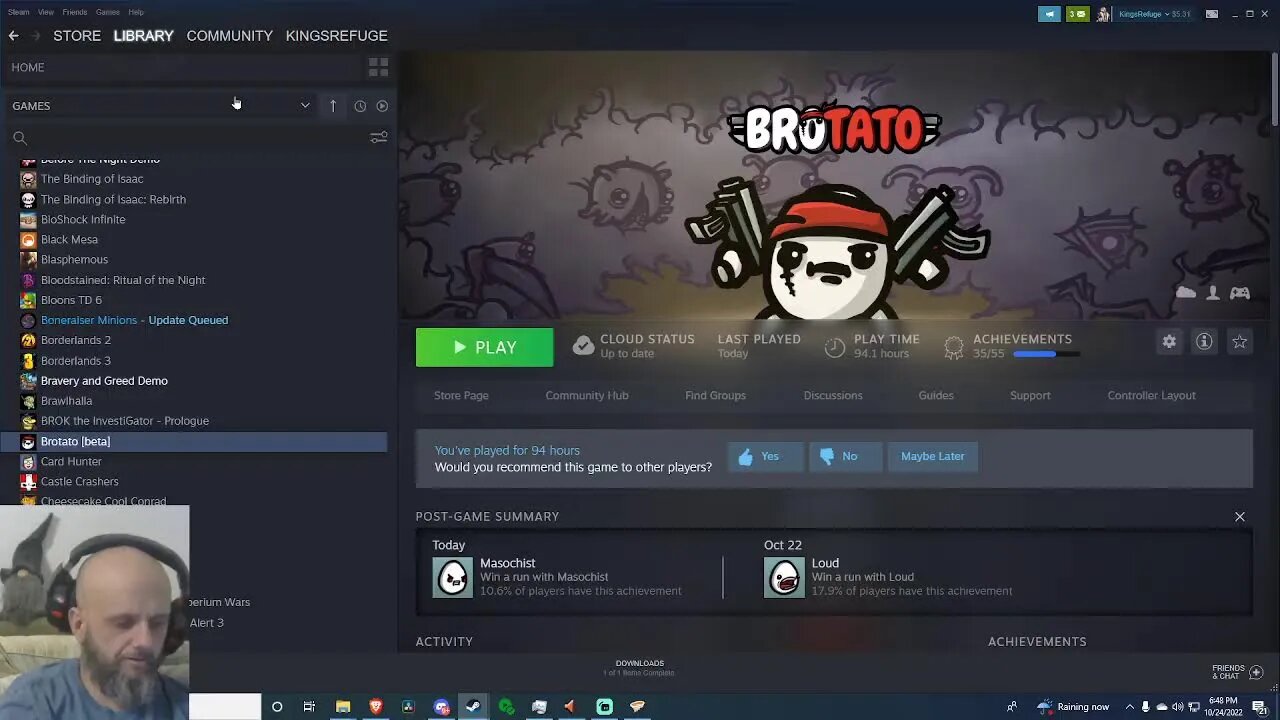Choose Maybe Later for review
The height and width of the screenshot is (720, 1280).
point(933,456)
